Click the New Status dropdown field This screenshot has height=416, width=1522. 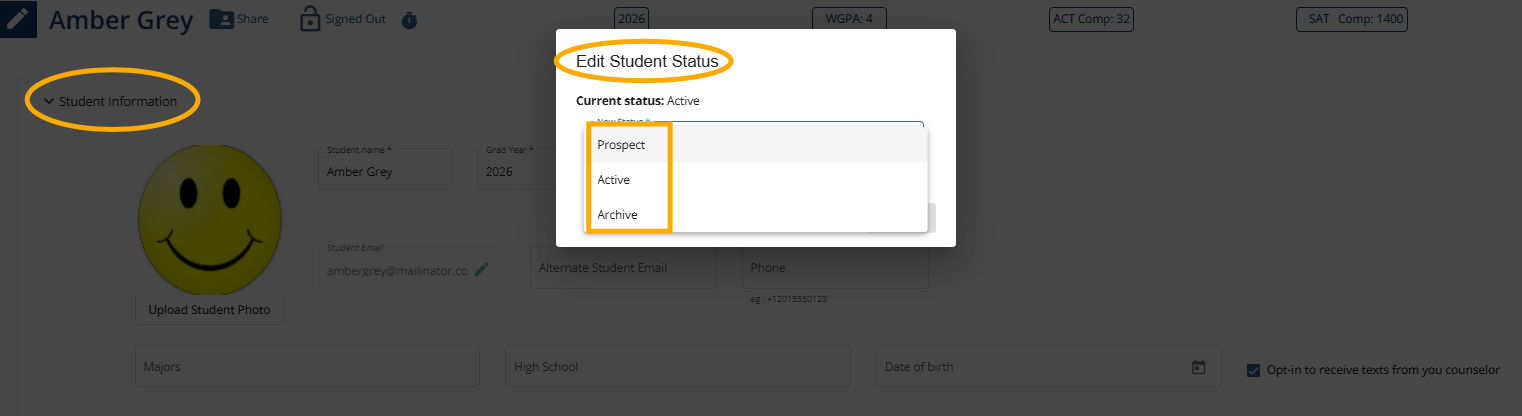pos(756,124)
